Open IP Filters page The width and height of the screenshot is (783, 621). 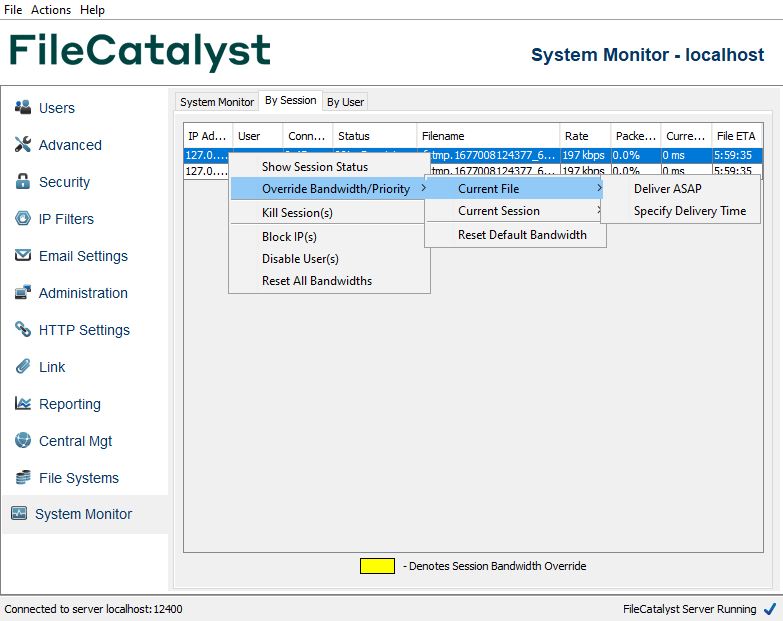pos(66,219)
